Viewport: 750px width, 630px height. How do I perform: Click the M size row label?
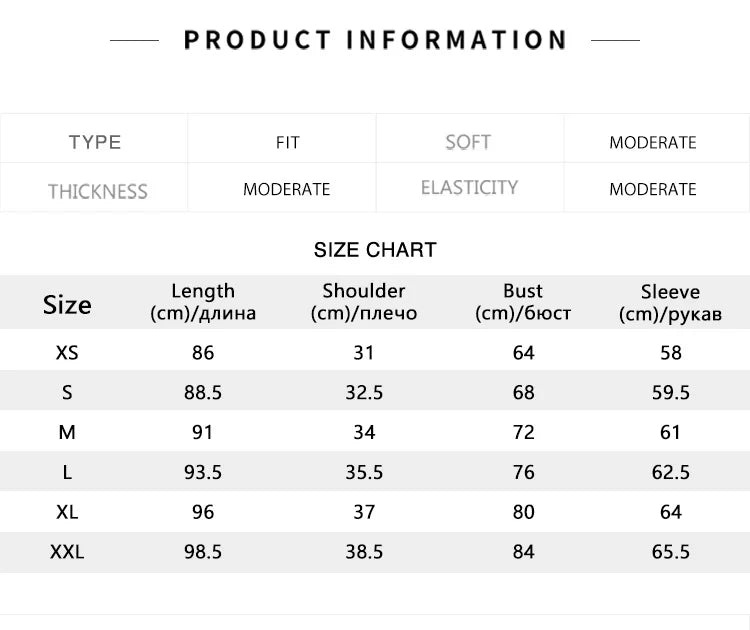click(67, 432)
